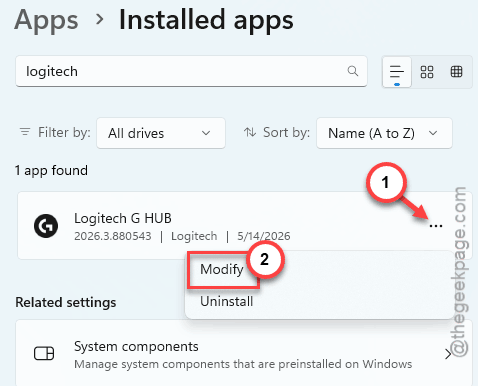Click the 'Manage system components' description text
The height and width of the screenshot is (386, 478).
[x=243, y=364]
